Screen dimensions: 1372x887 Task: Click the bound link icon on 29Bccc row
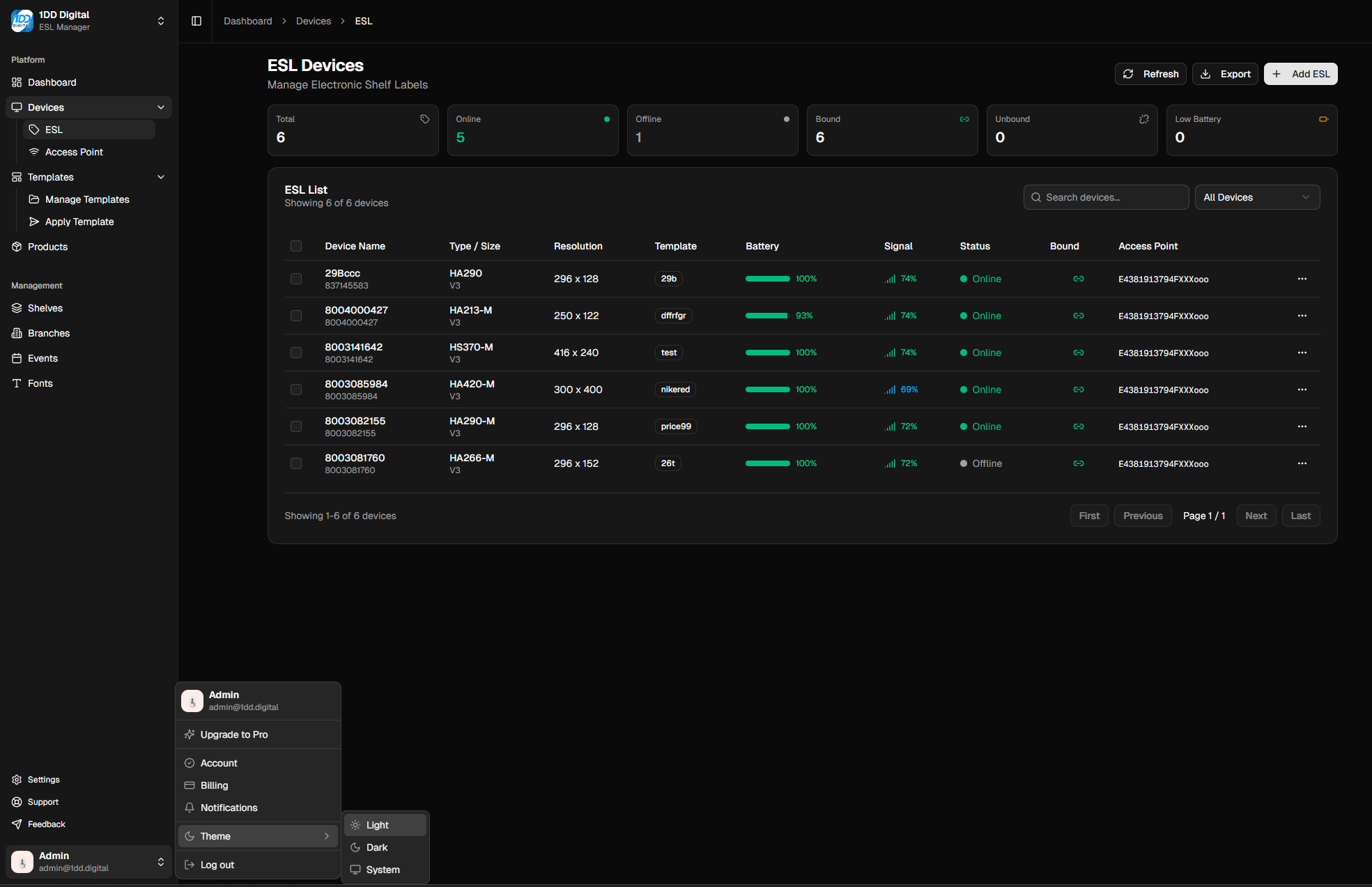[1079, 279]
